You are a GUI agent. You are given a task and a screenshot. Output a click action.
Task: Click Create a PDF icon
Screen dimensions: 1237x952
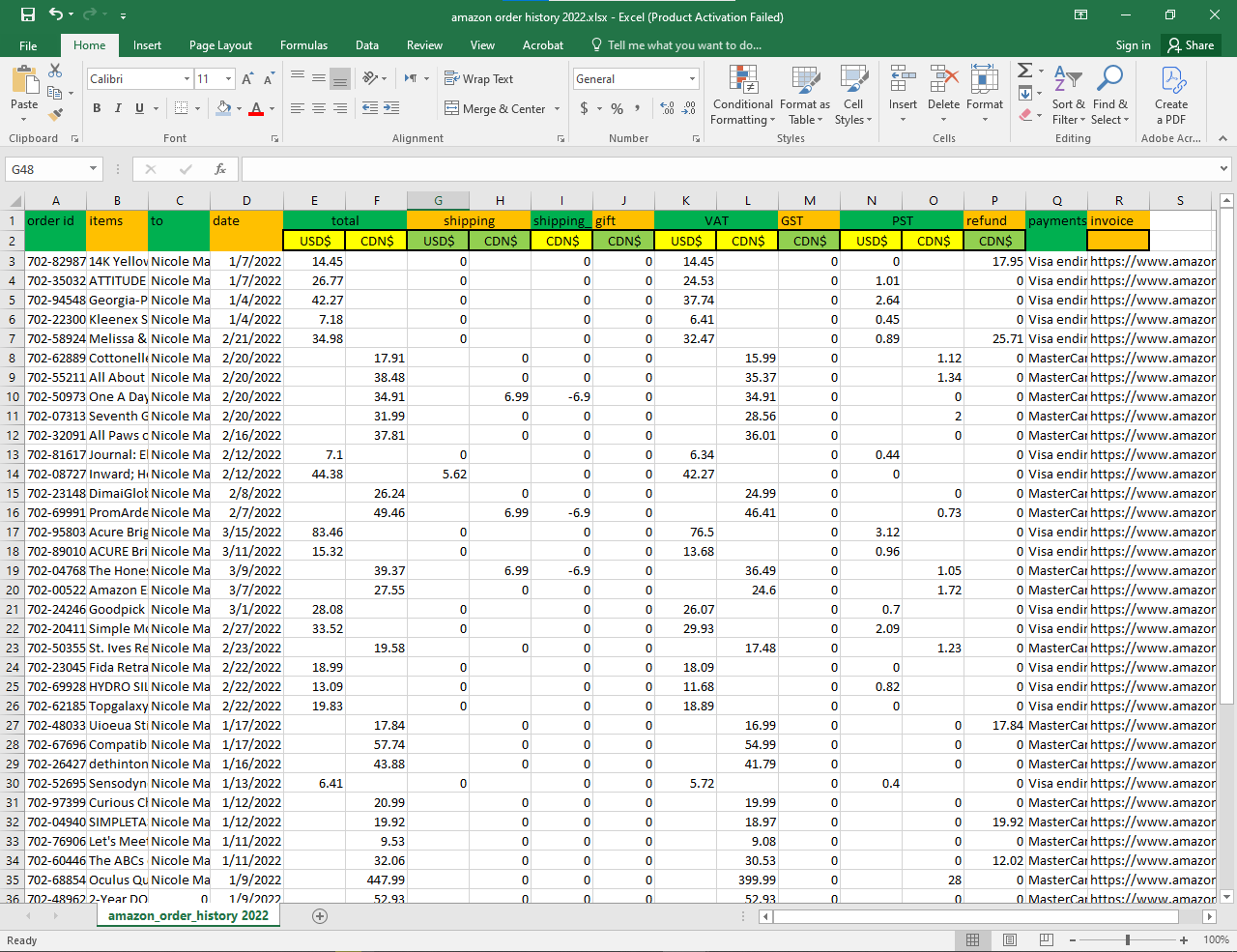[x=1170, y=97]
